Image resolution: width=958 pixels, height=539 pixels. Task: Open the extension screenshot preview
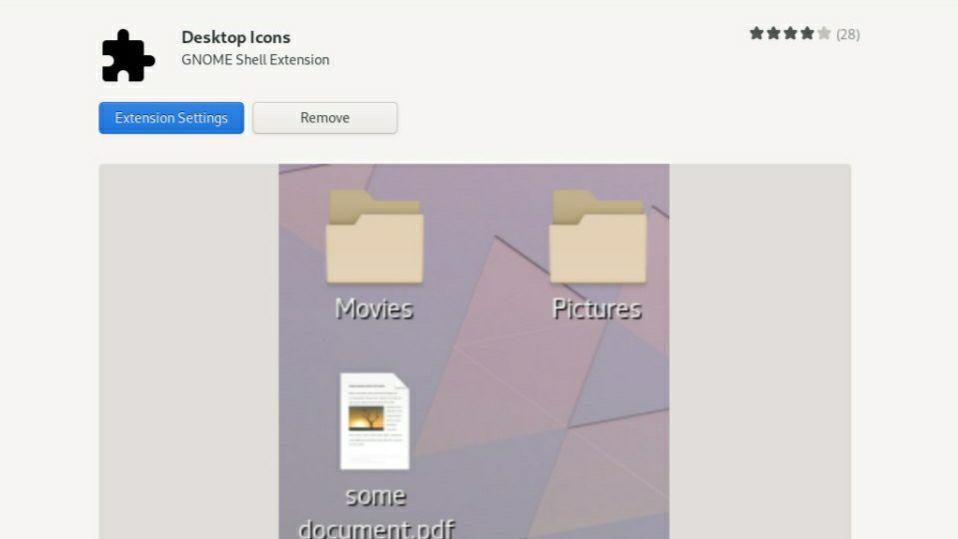coord(474,351)
